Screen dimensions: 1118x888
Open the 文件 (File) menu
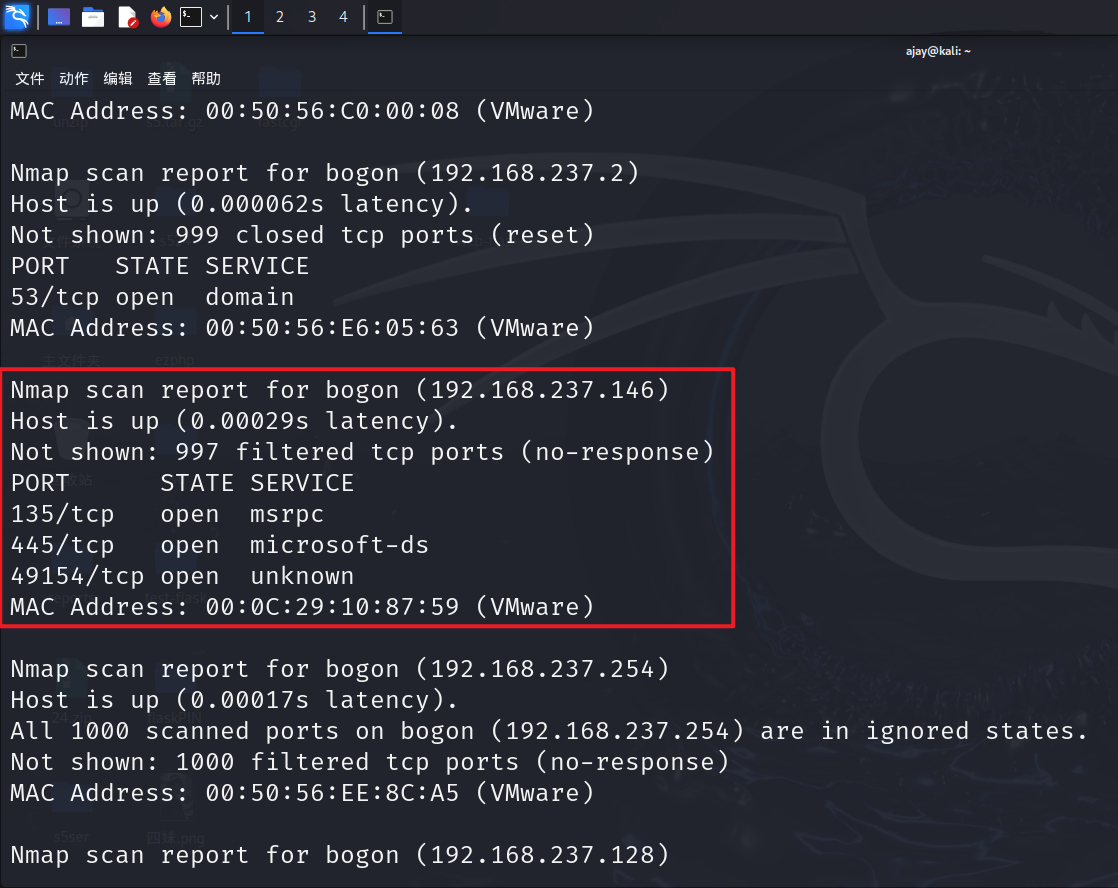coord(30,79)
